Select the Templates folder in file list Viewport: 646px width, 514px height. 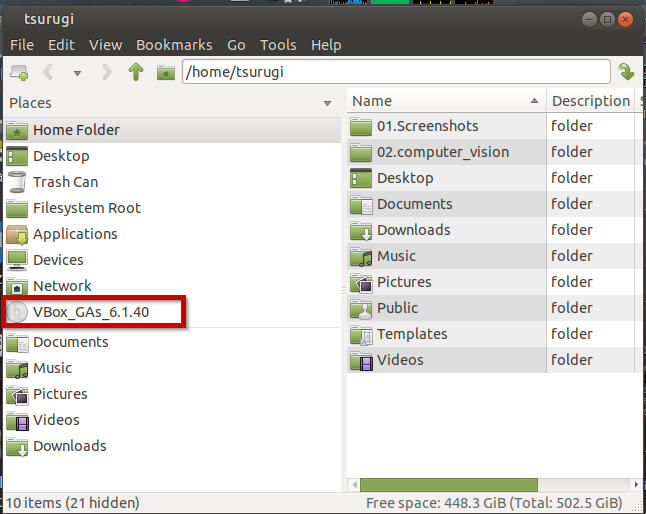click(412, 334)
